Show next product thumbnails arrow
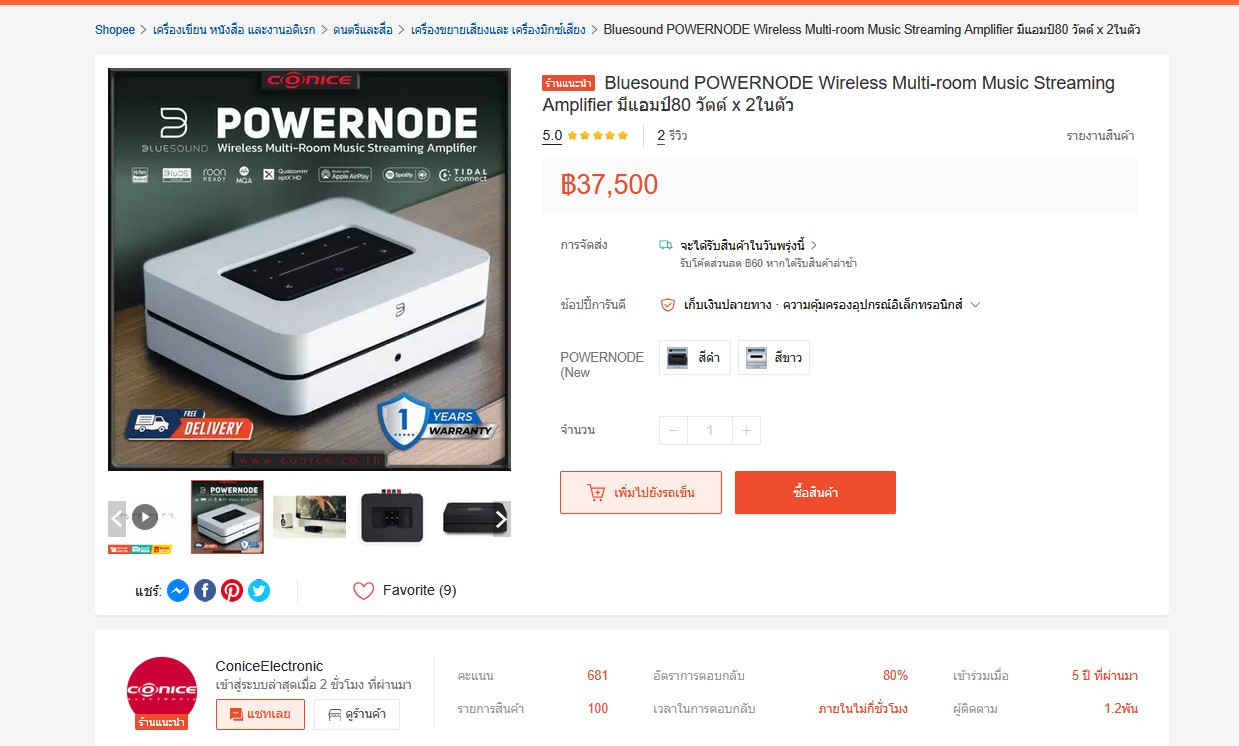Image resolution: width=1239 pixels, height=746 pixels. click(501, 518)
